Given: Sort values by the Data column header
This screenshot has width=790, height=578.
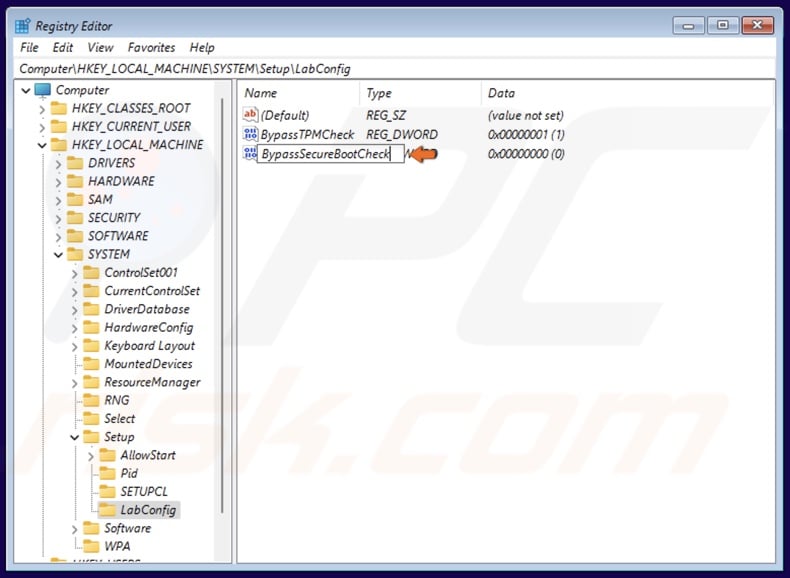Looking at the screenshot, I should pos(627,93).
